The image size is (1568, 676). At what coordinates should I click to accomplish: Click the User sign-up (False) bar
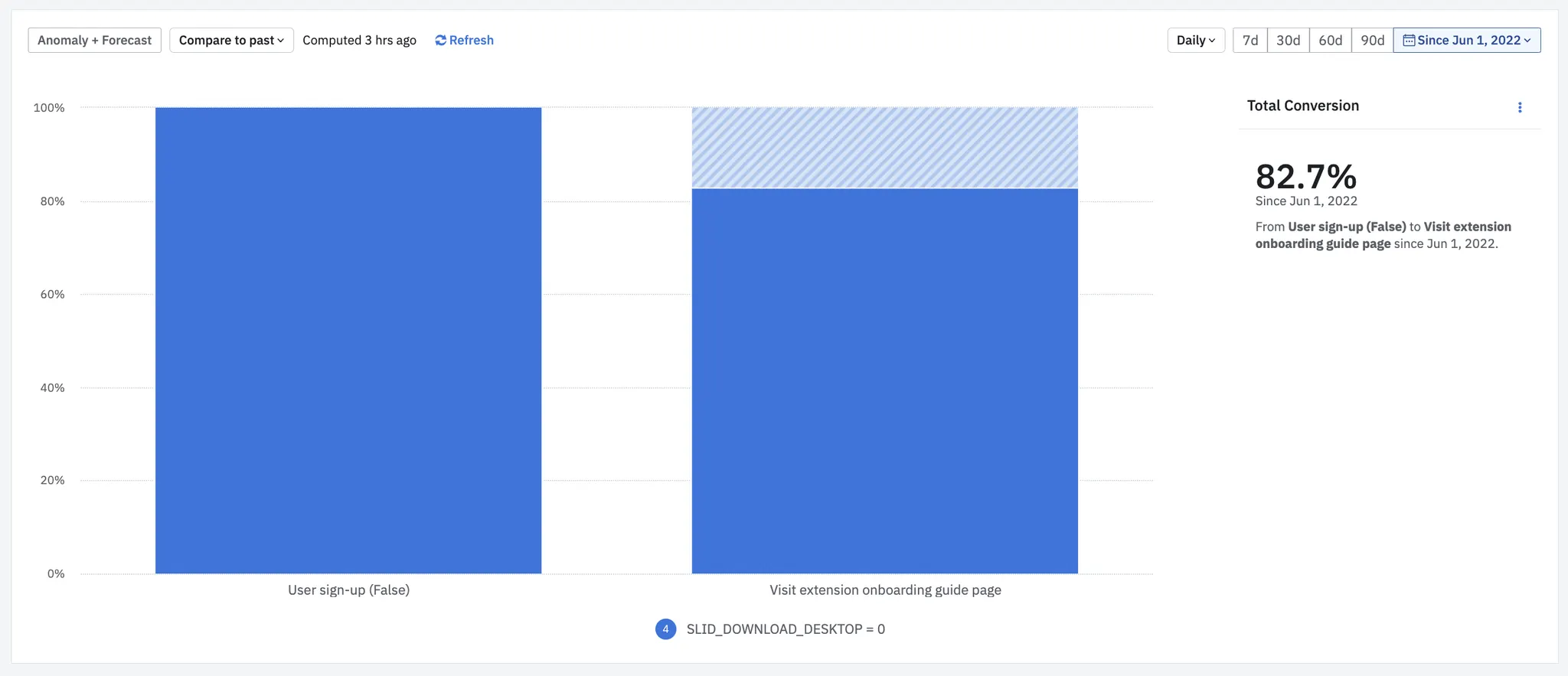(x=348, y=341)
